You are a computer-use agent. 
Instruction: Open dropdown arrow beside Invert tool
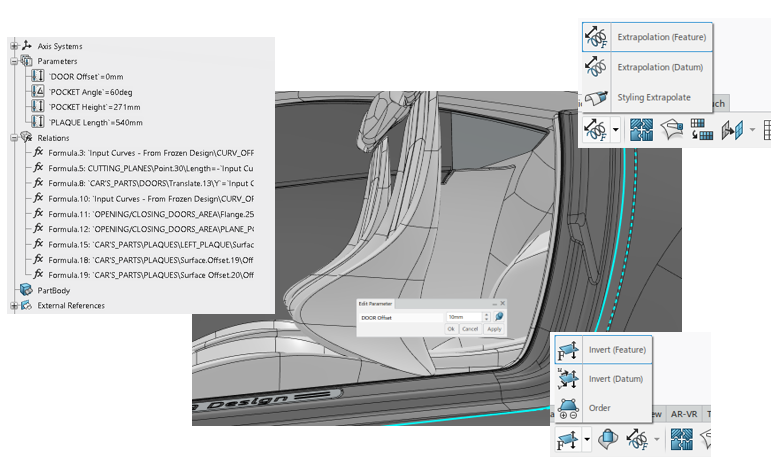point(586,438)
